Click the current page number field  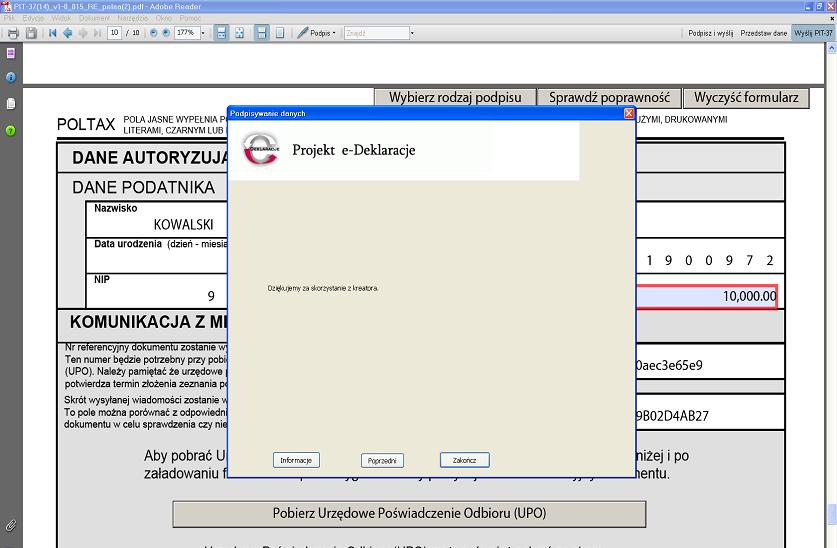click(114, 33)
